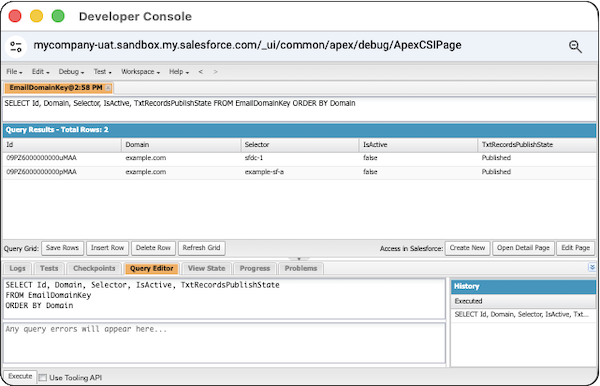Click the TxtRecordsPublishState column header
The image size is (600, 386).
tap(537, 145)
